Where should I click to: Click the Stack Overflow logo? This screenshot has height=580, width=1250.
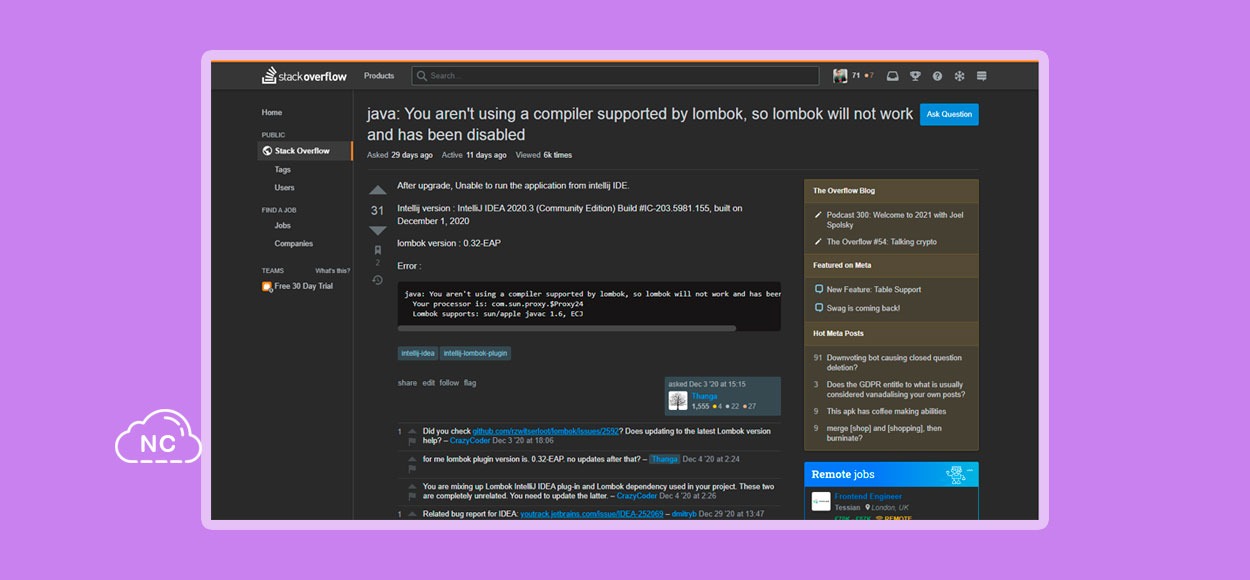click(303, 76)
